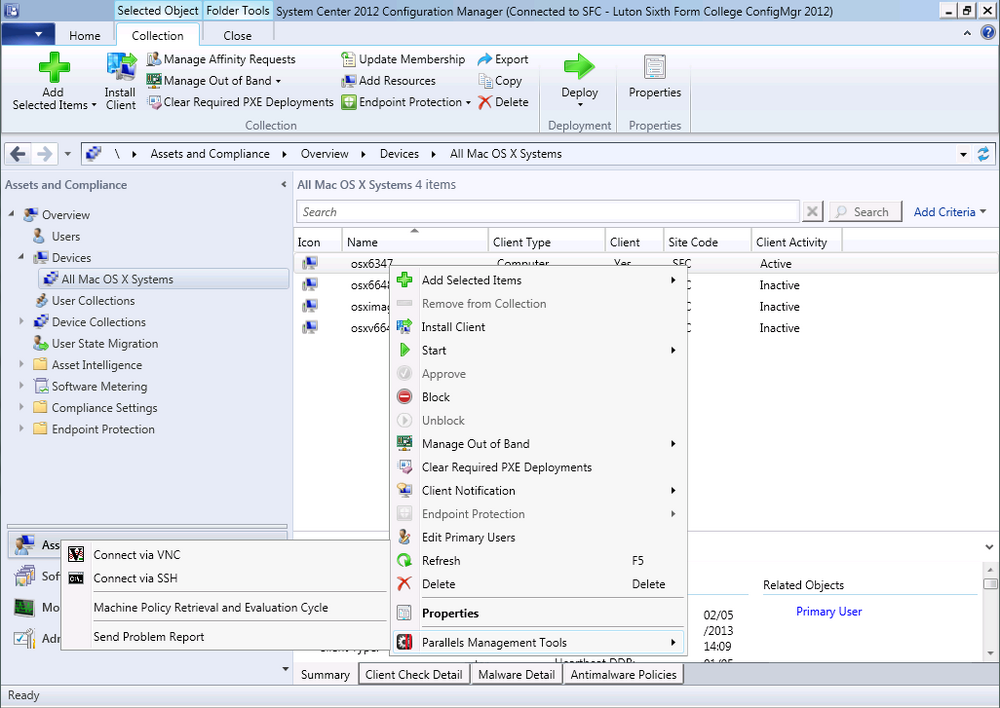The height and width of the screenshot is (708, 1000).
Task: Click Update Membership in the ribbon
Action: pos(403,59)
